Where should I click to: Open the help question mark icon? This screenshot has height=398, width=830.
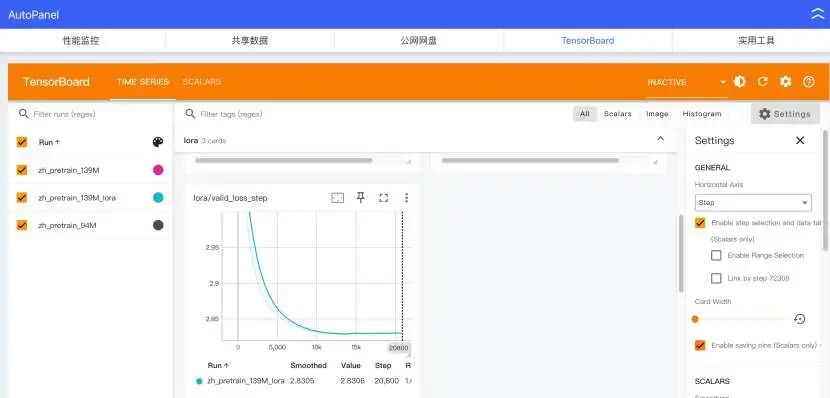(x=808, y=82)
